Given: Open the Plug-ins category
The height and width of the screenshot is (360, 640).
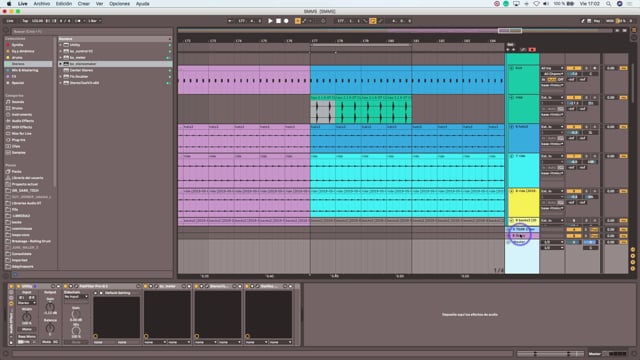Looking at the screenshot, I should pos(18,140).
